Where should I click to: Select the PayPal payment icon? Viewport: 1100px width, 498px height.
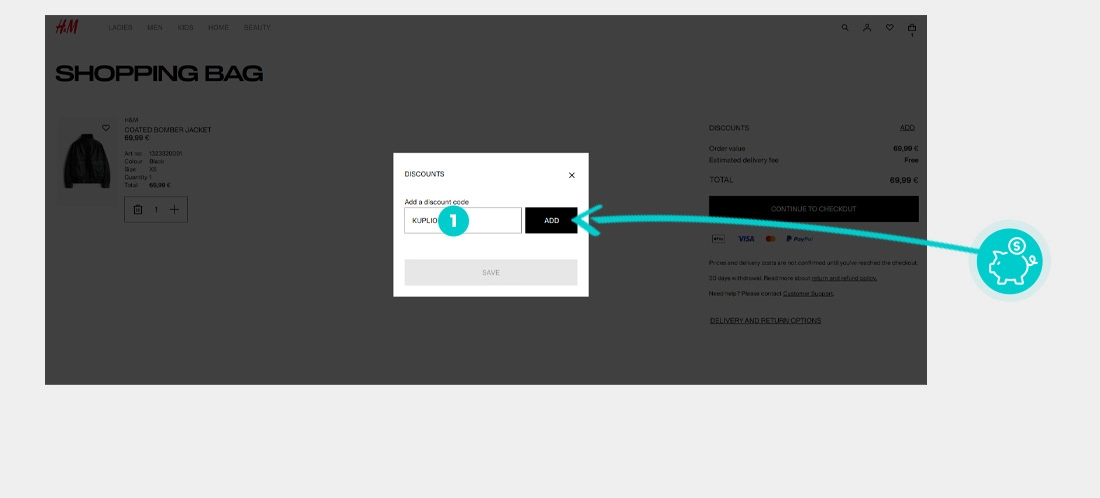tap(799, 239)
